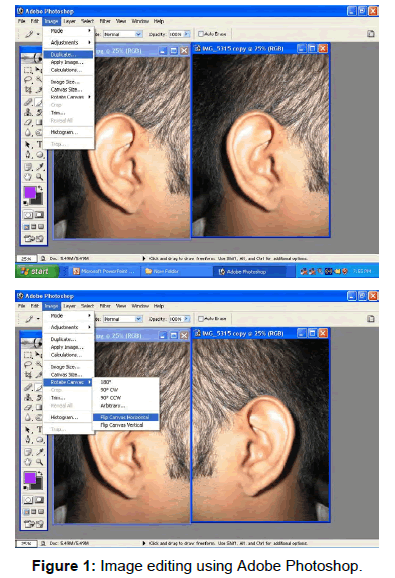Viewport: 395px width, 578px height.
Task: Select Zoom tool in upper screenshot toolbox
Action: pos(39,177)
